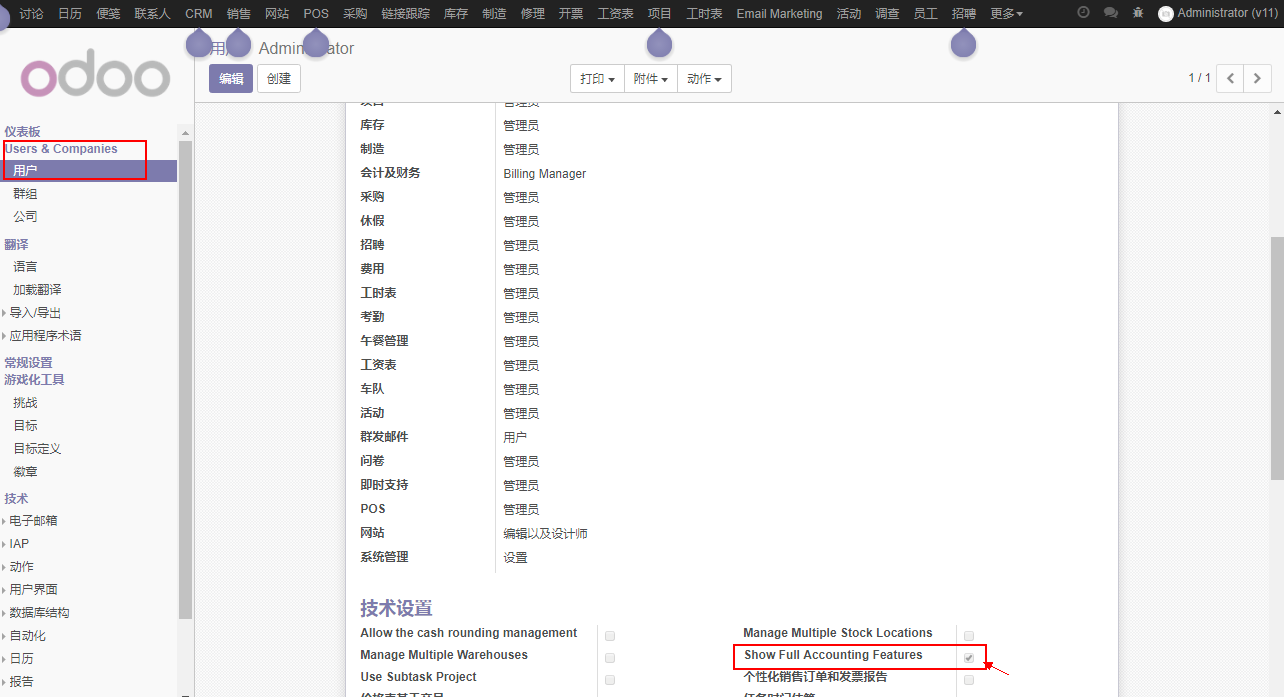Click the tour tip bubble under POS
Viewport: 1284px width, 697px height.
click(x=316, y=44)
